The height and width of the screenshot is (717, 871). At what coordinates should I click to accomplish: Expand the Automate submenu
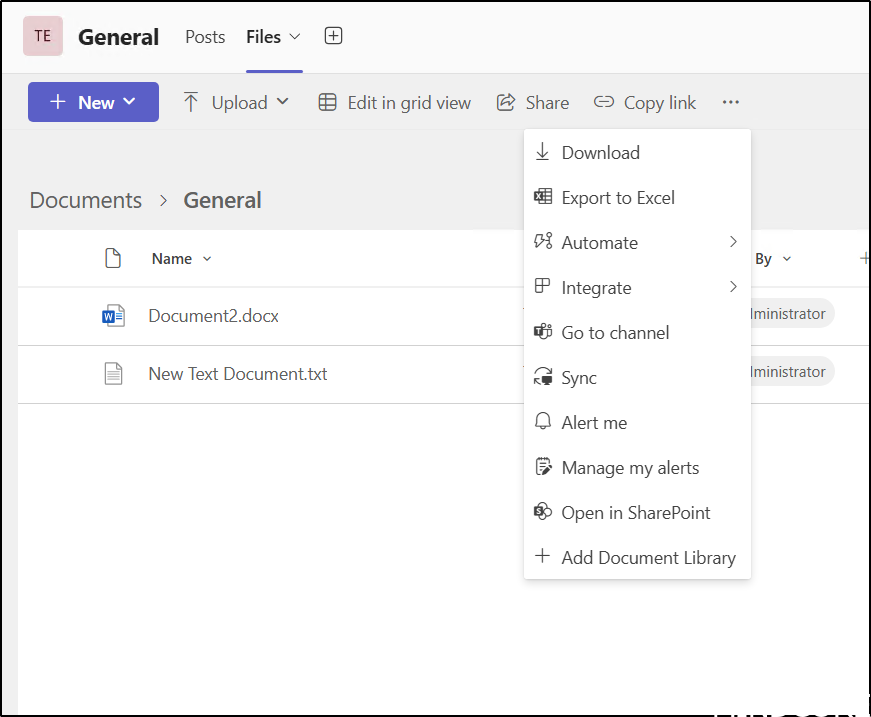coord(637,243)
